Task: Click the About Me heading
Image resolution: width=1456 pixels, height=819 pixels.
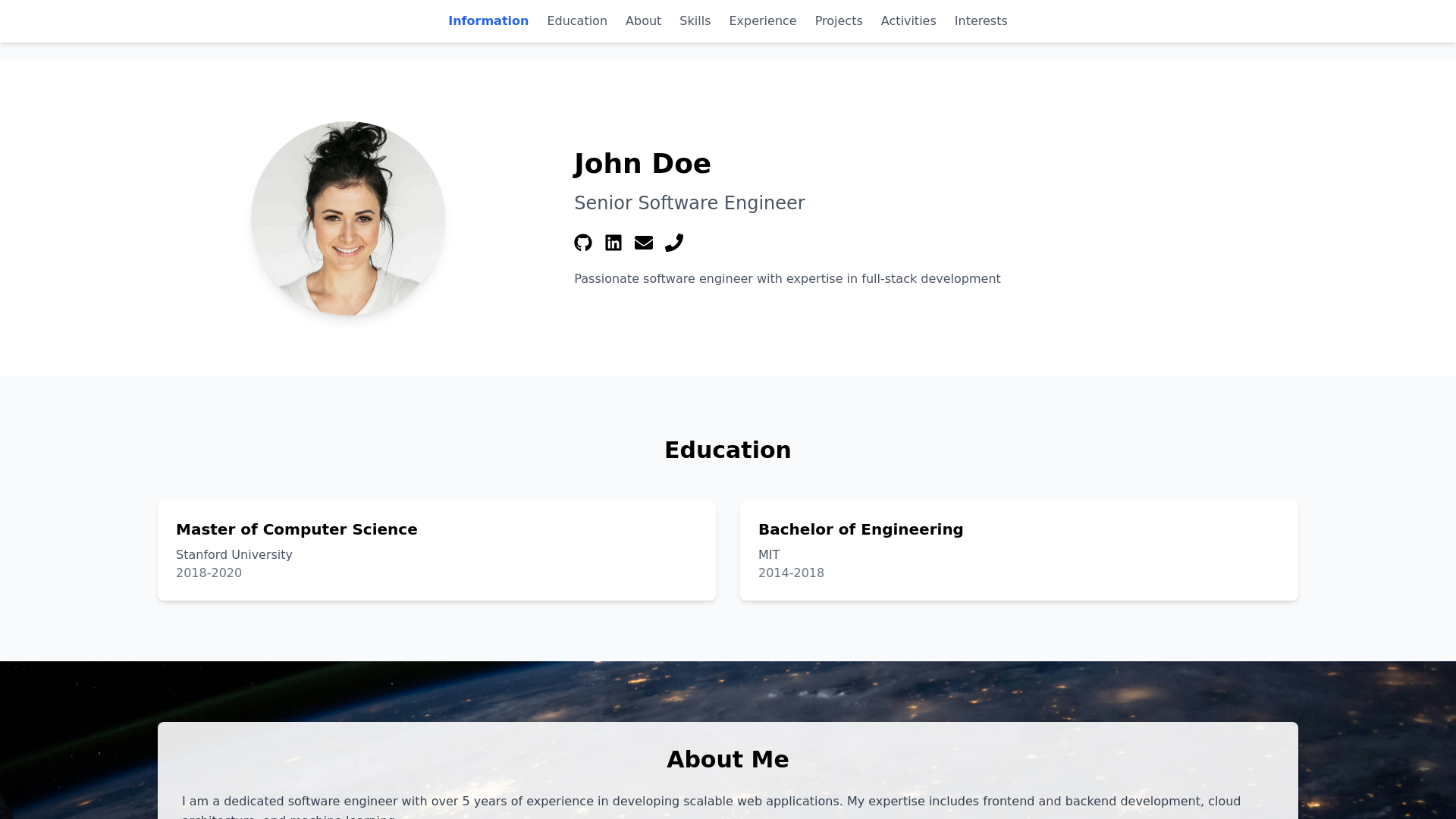Action: click(727, 760)
